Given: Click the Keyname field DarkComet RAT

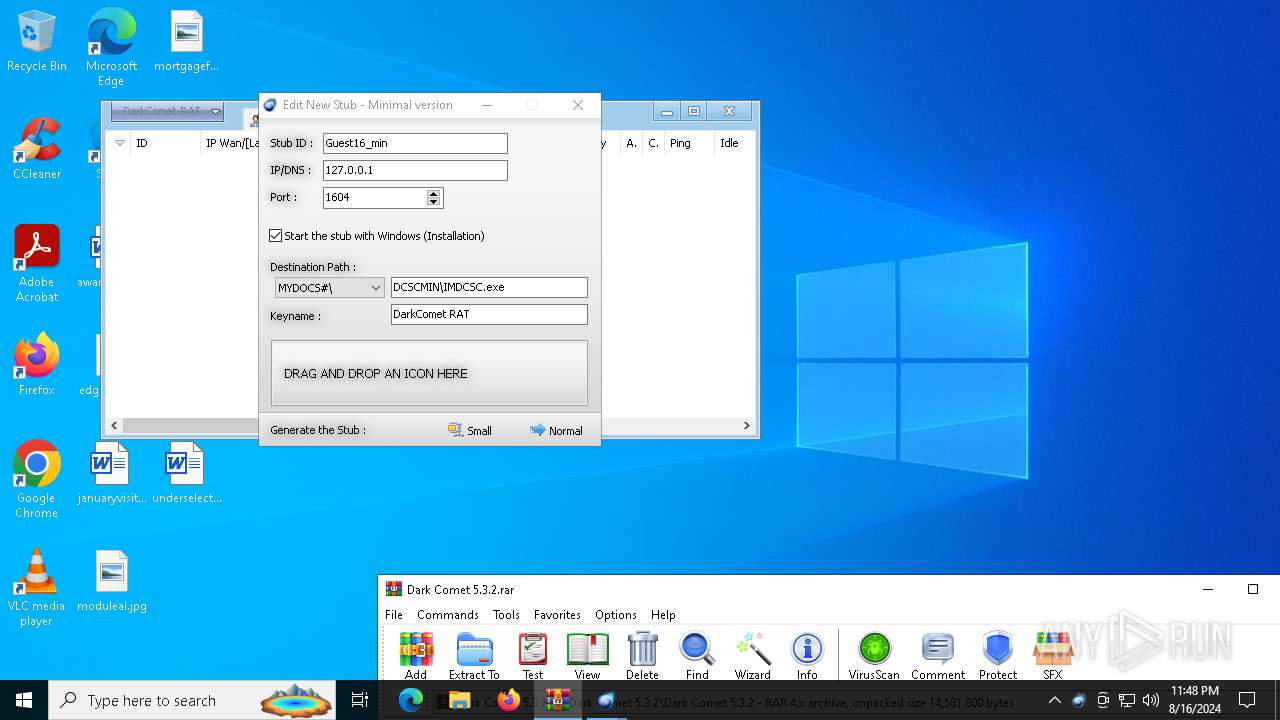Looking at the screenshot, I should click(x=489, y=314).
